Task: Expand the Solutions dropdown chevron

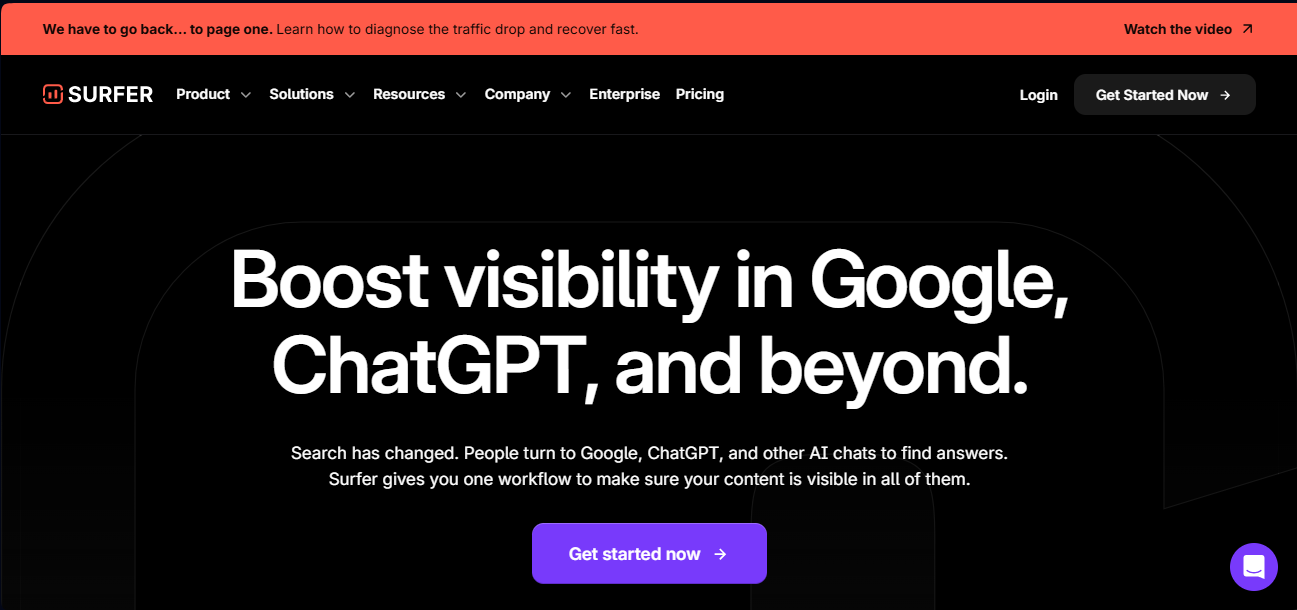Action: (x=349, y=95)
